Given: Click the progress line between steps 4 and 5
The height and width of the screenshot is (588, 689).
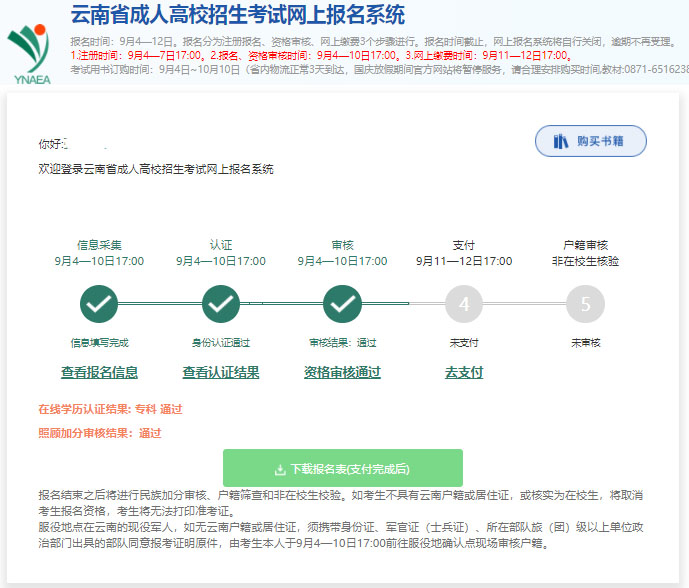Looking at the screenshot, I should (524, 303).
